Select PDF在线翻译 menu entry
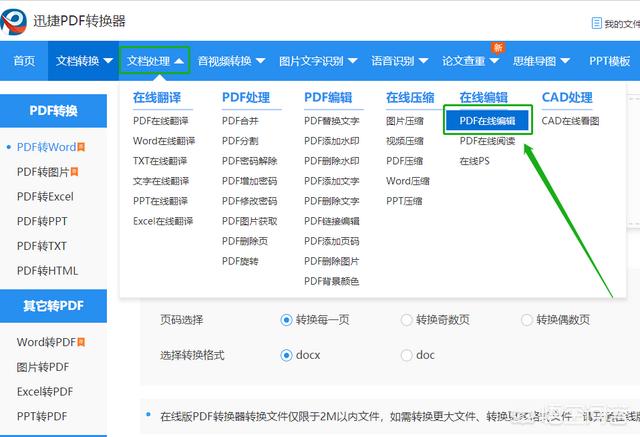 pos(161,121)
